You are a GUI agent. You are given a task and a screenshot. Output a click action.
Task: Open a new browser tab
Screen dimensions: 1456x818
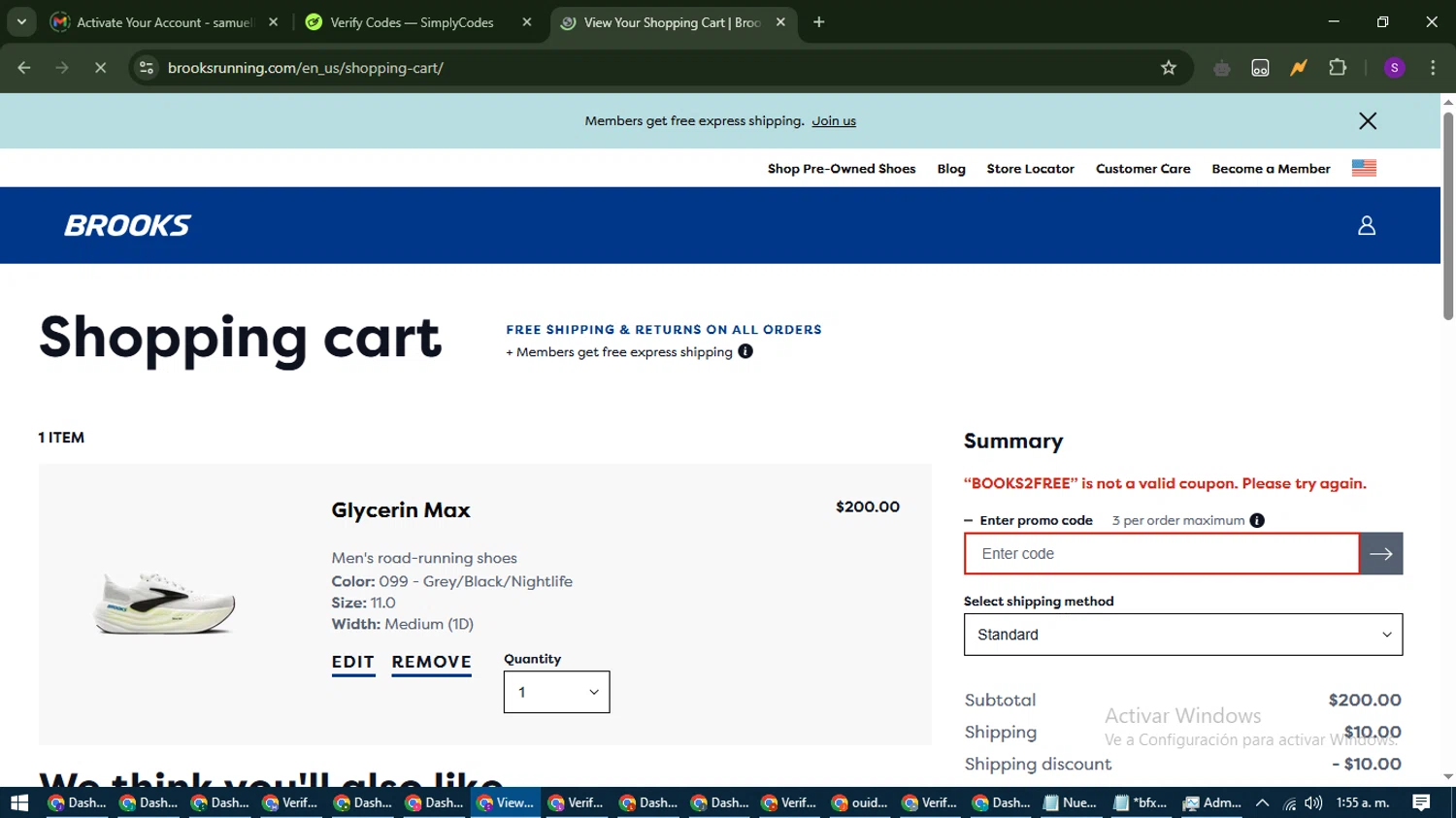tap(819, 21)
